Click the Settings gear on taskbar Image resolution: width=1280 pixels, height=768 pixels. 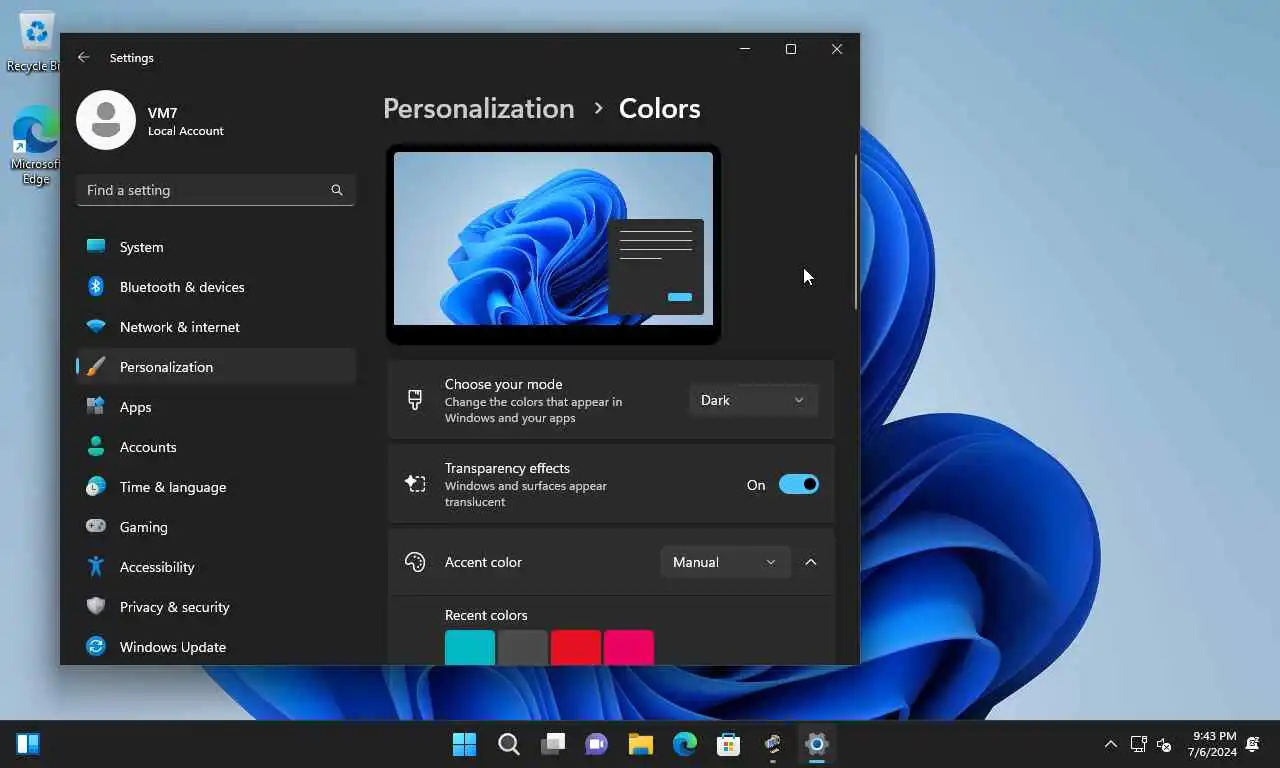[x=816, y=744]
